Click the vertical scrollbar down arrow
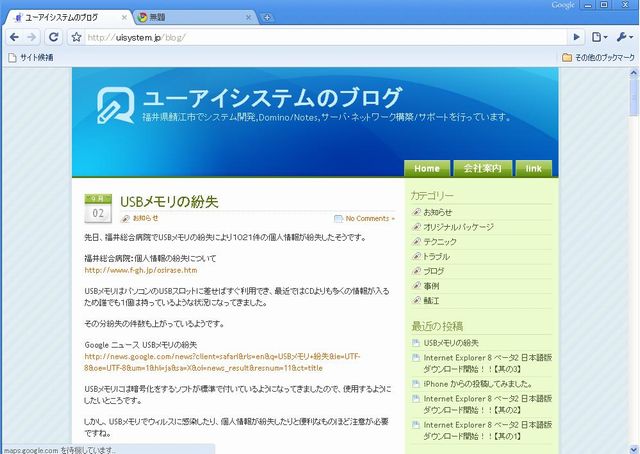 (633, 448)
